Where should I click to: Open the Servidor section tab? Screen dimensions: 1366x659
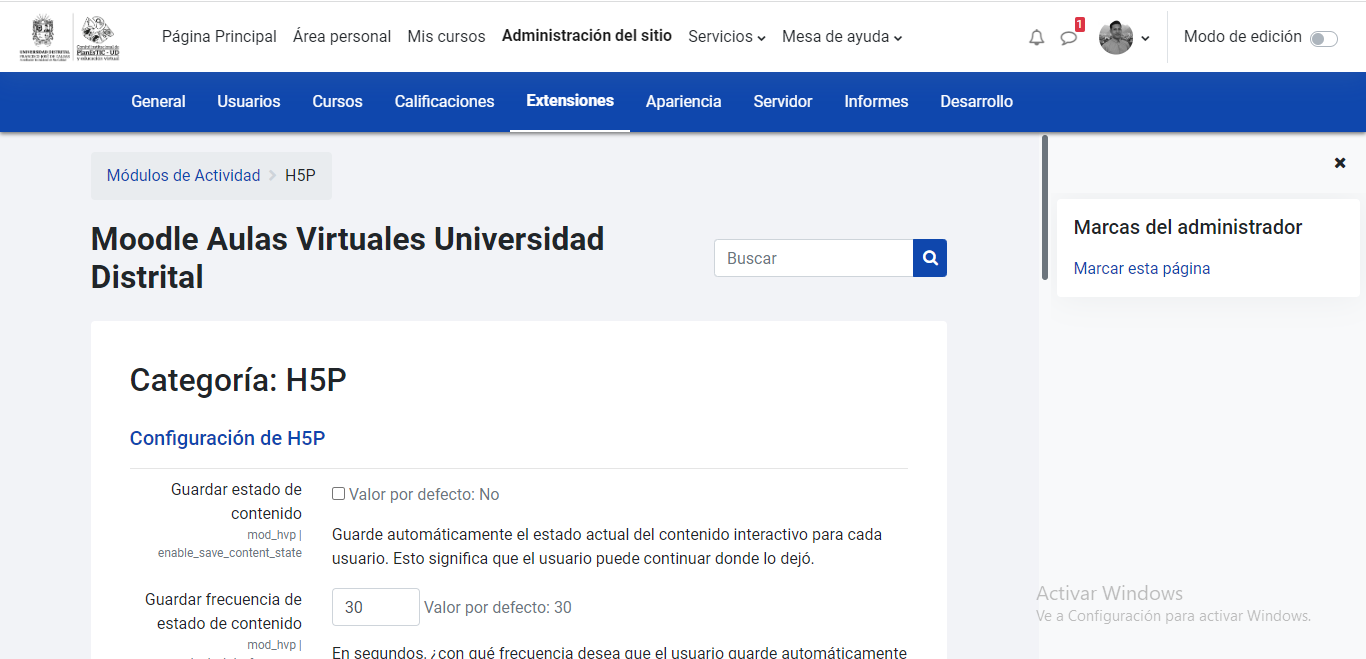pyautogui.click(x=783, y=101)
